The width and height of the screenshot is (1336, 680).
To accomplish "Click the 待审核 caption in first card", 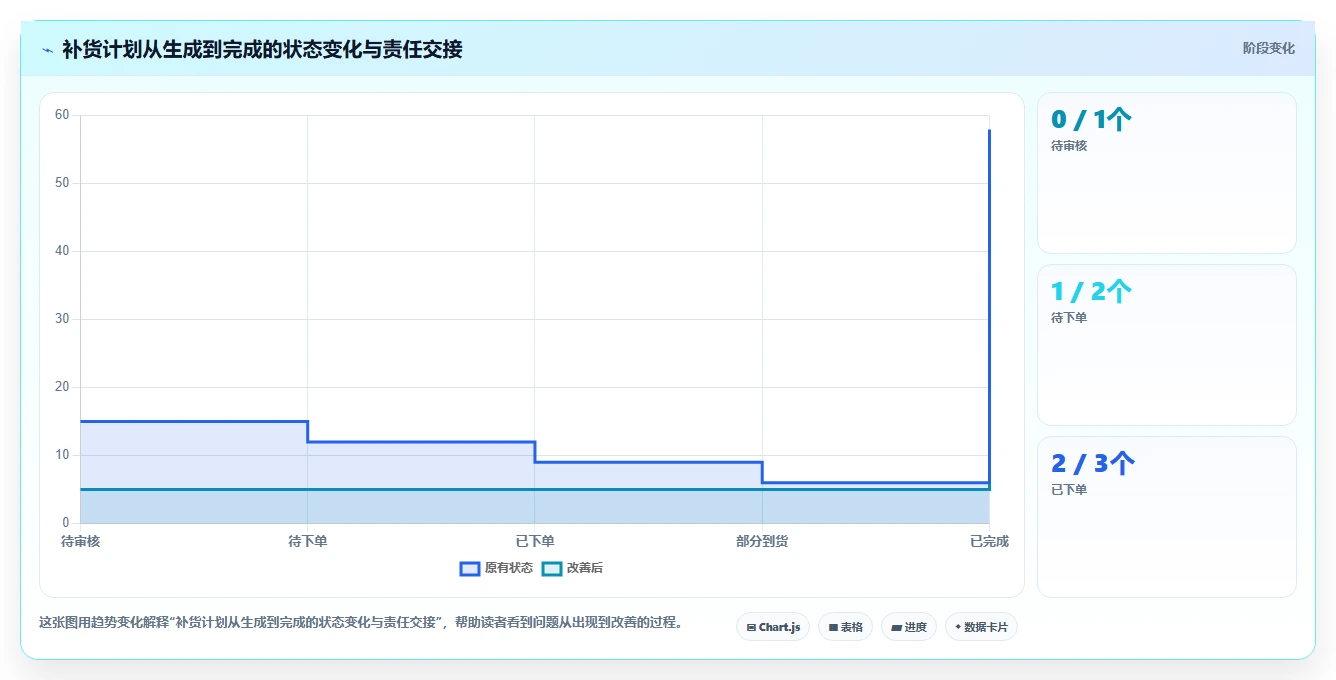I will (x=1069, y=146).
